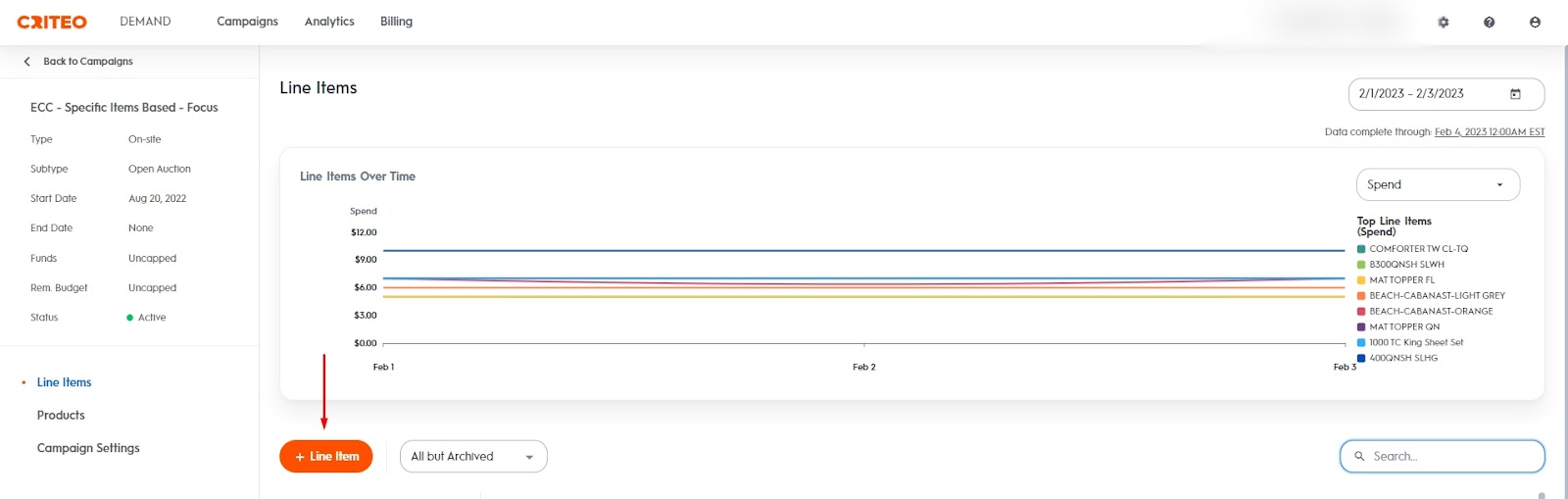
Task: Open the user account profile icon
Action: coord(1535,23)
